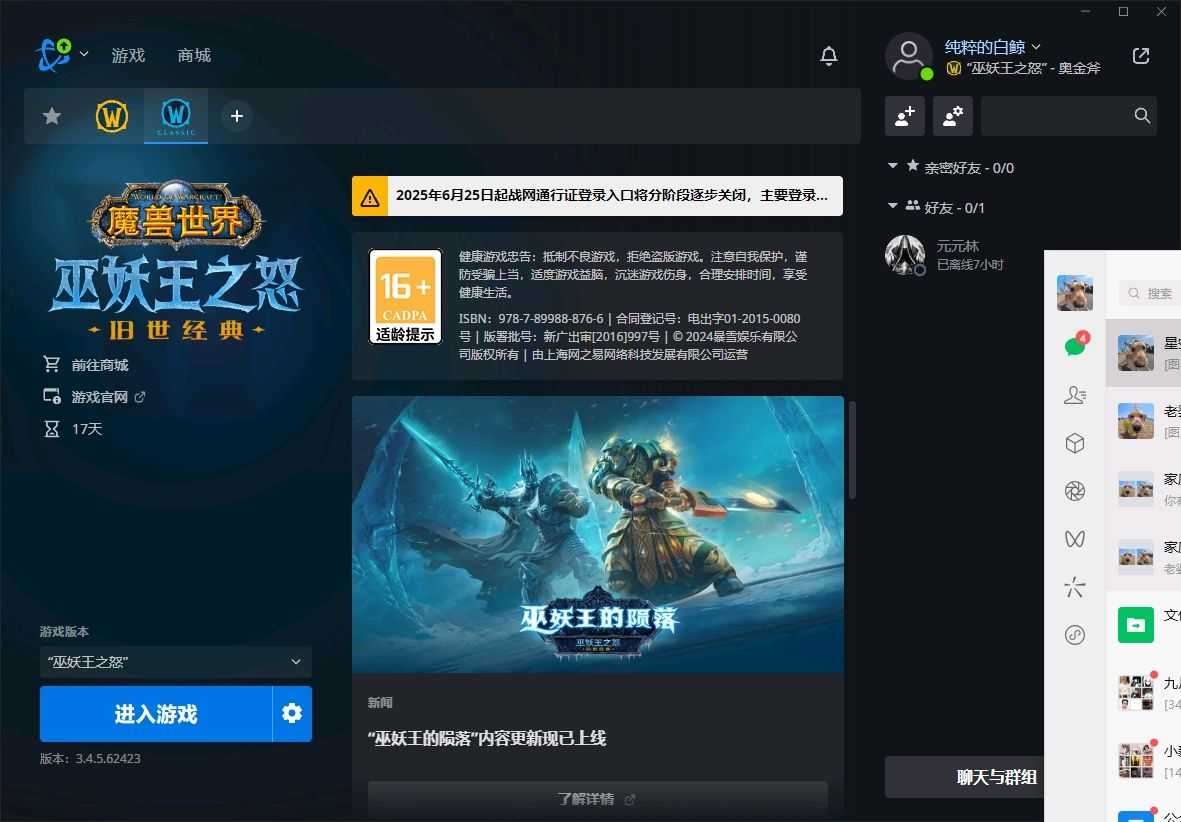Click the 已离线7小时 status text
This screenshot has width=1181, height=822.
tap(969, 264)
